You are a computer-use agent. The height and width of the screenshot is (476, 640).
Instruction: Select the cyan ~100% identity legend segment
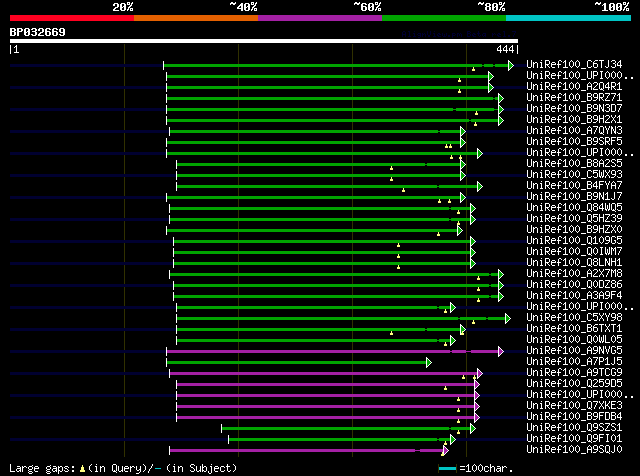[569, 18]
